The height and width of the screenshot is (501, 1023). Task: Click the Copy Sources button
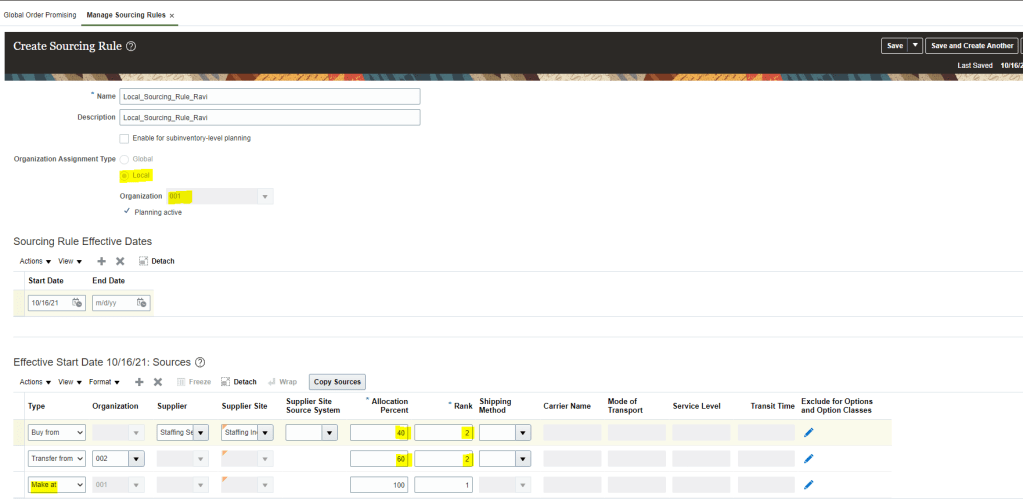(336, 382)
